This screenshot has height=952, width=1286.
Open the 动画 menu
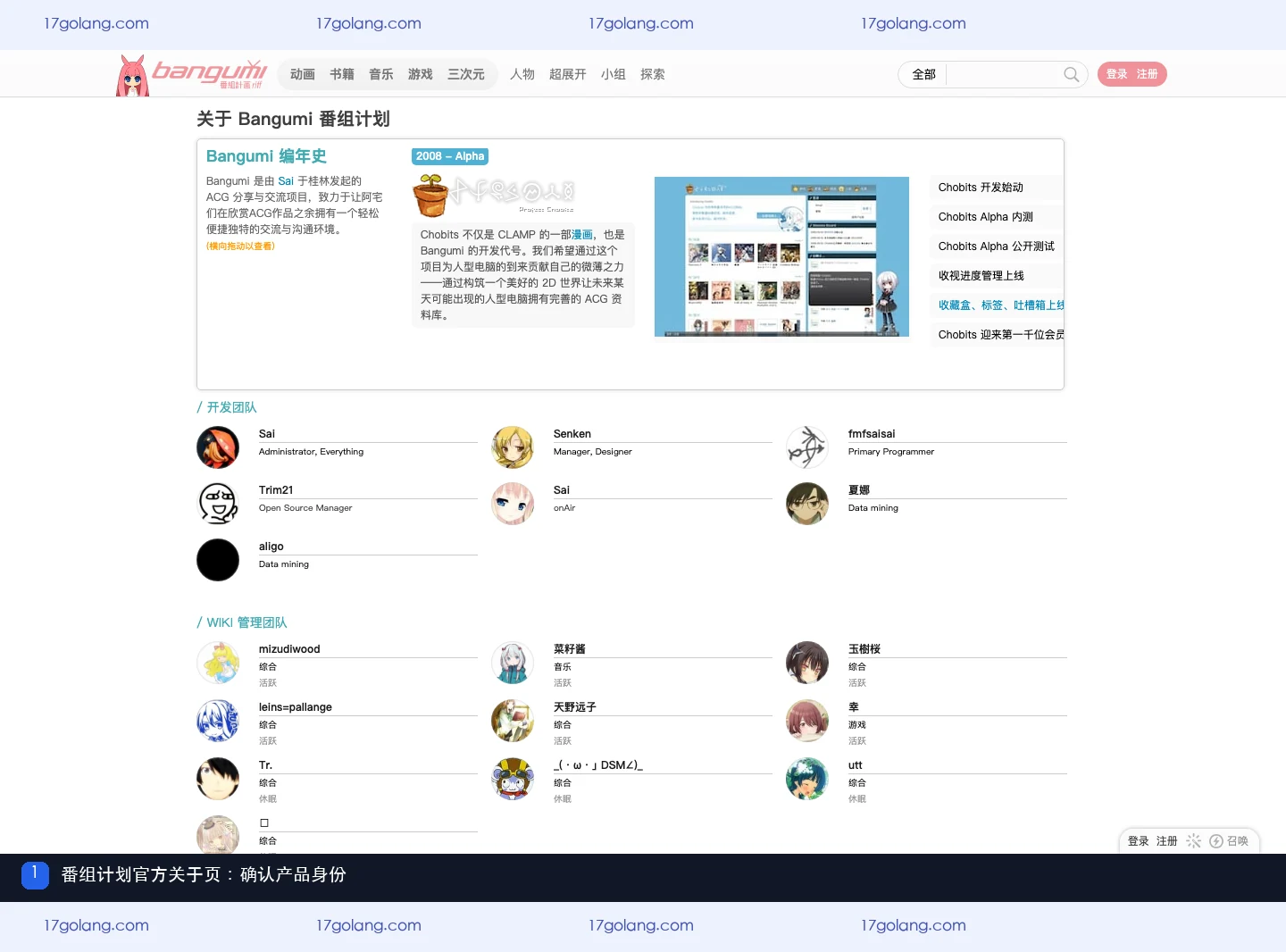[x=303, y=74]
